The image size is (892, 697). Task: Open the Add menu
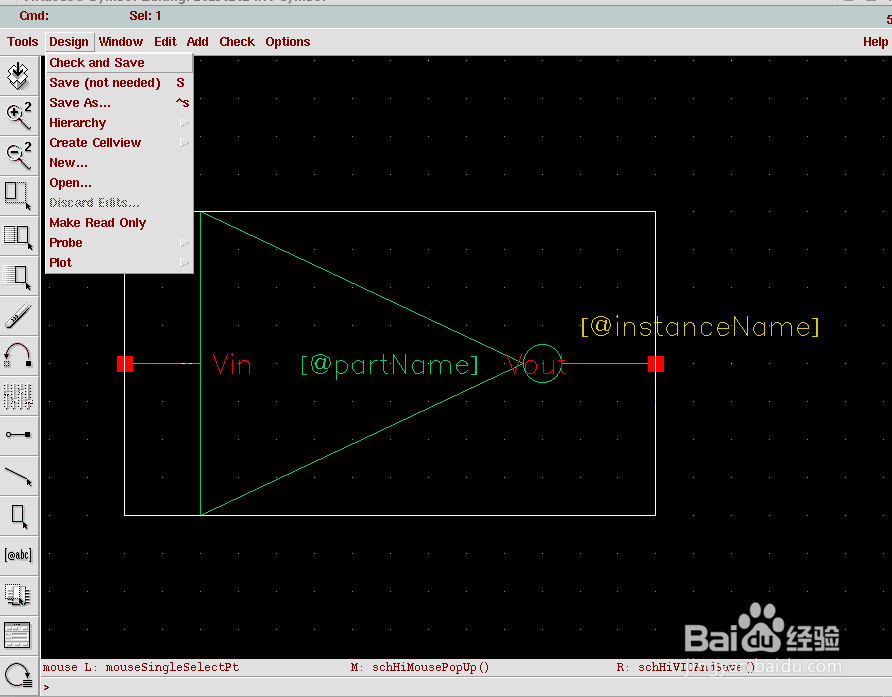coord(197,42)
